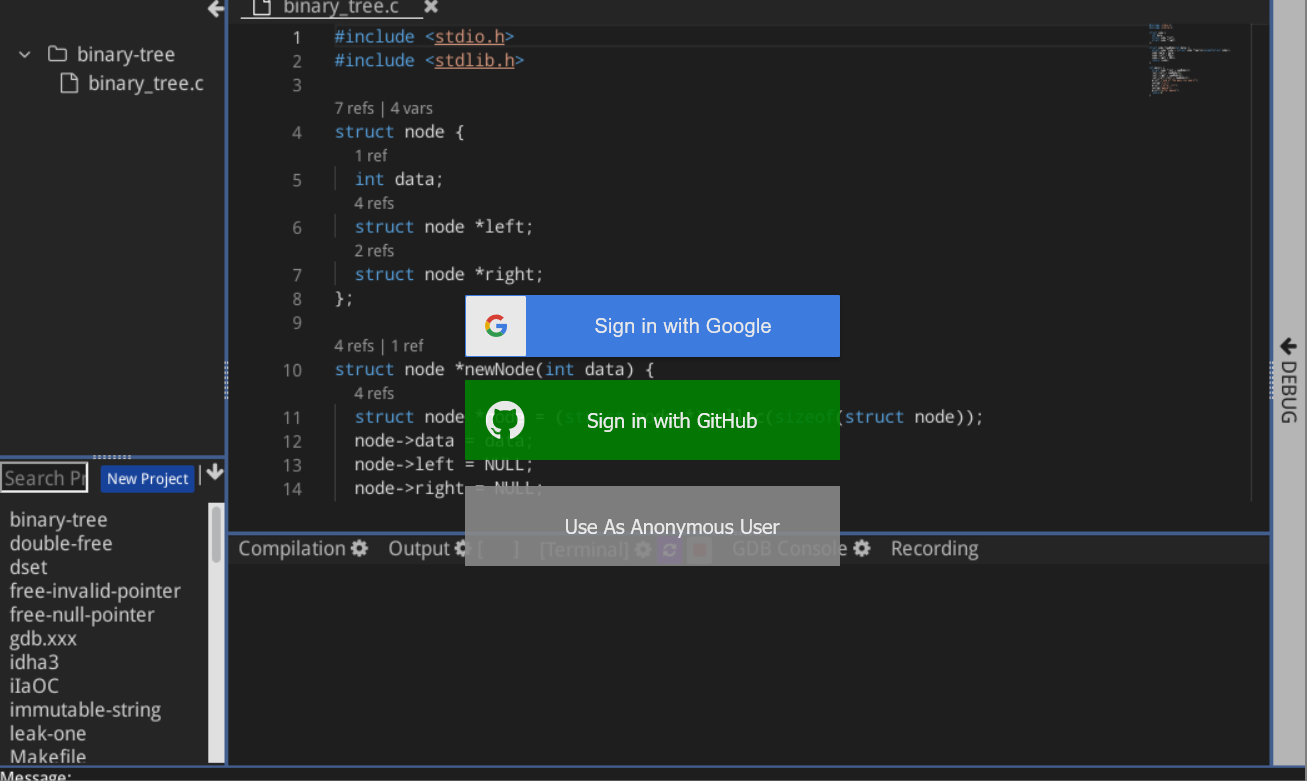Screen dimensions: 1307x781
Task: Open the GDB Console settings gear
Action: point(862,548)
